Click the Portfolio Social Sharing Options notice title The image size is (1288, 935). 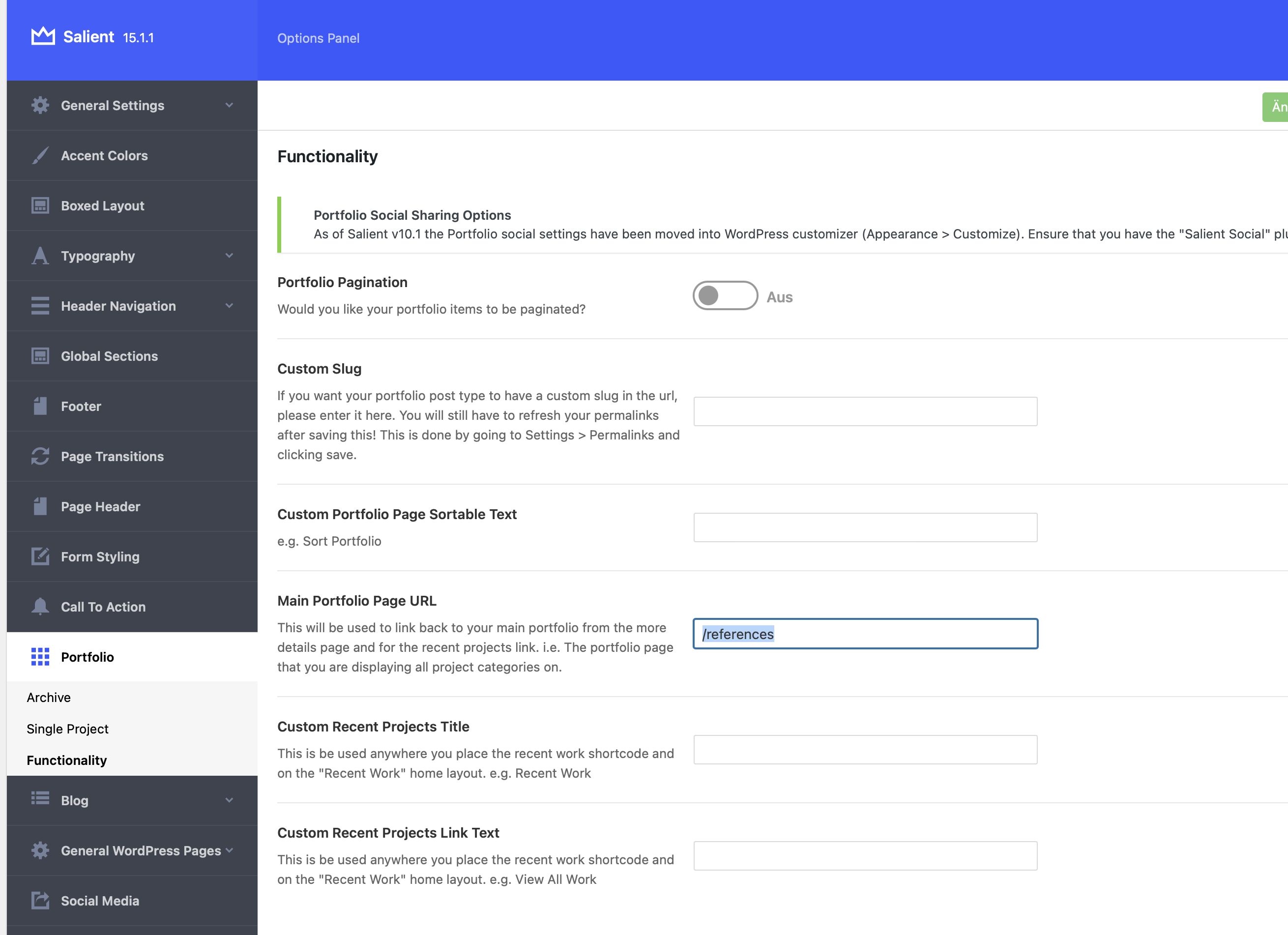coord(412,215)
